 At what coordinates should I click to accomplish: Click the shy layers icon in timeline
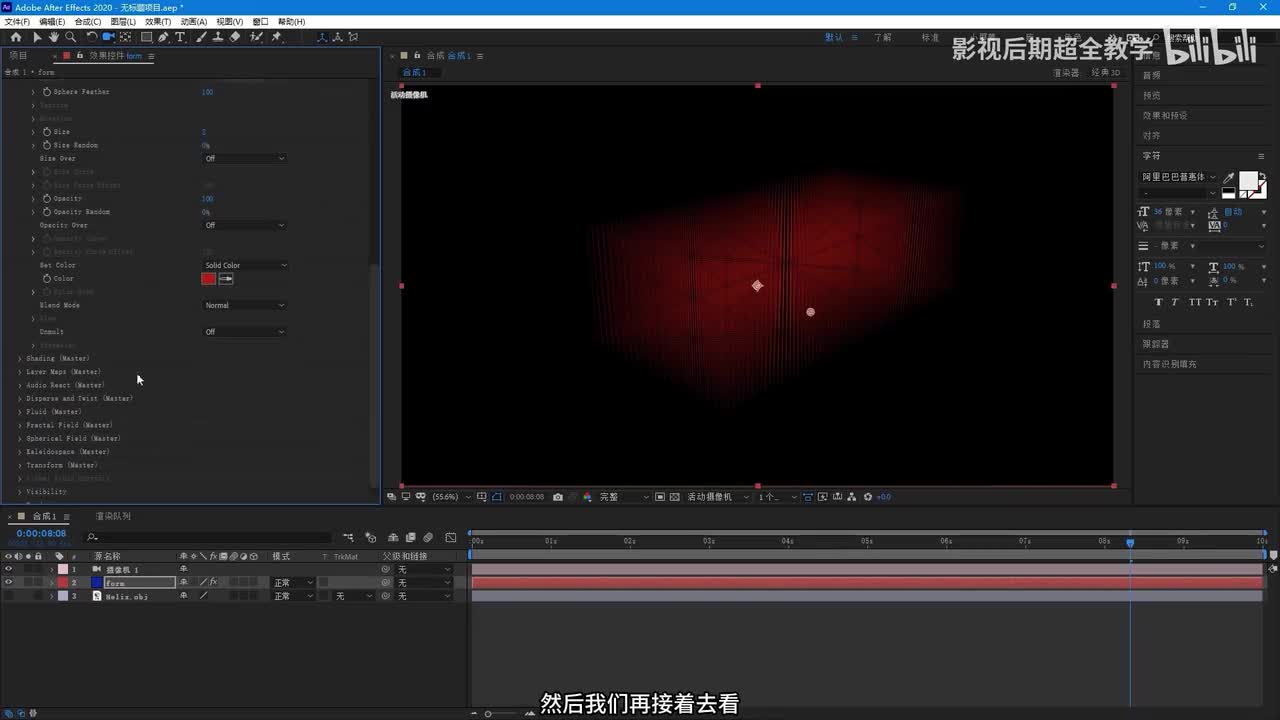(394, 537)
